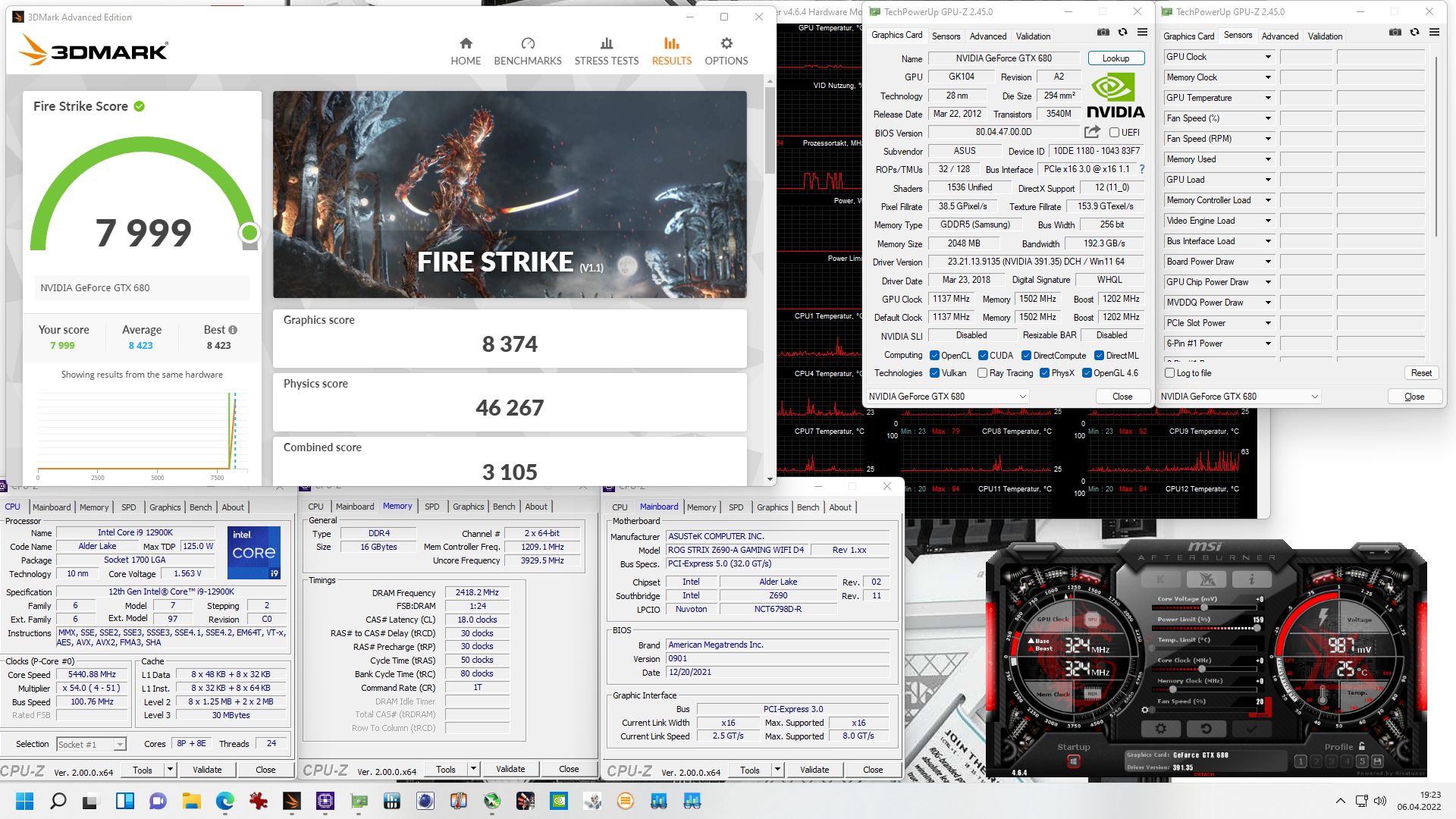
Task: Expand GPU Clock sensor dropdown
Action: pos(1268,57)
